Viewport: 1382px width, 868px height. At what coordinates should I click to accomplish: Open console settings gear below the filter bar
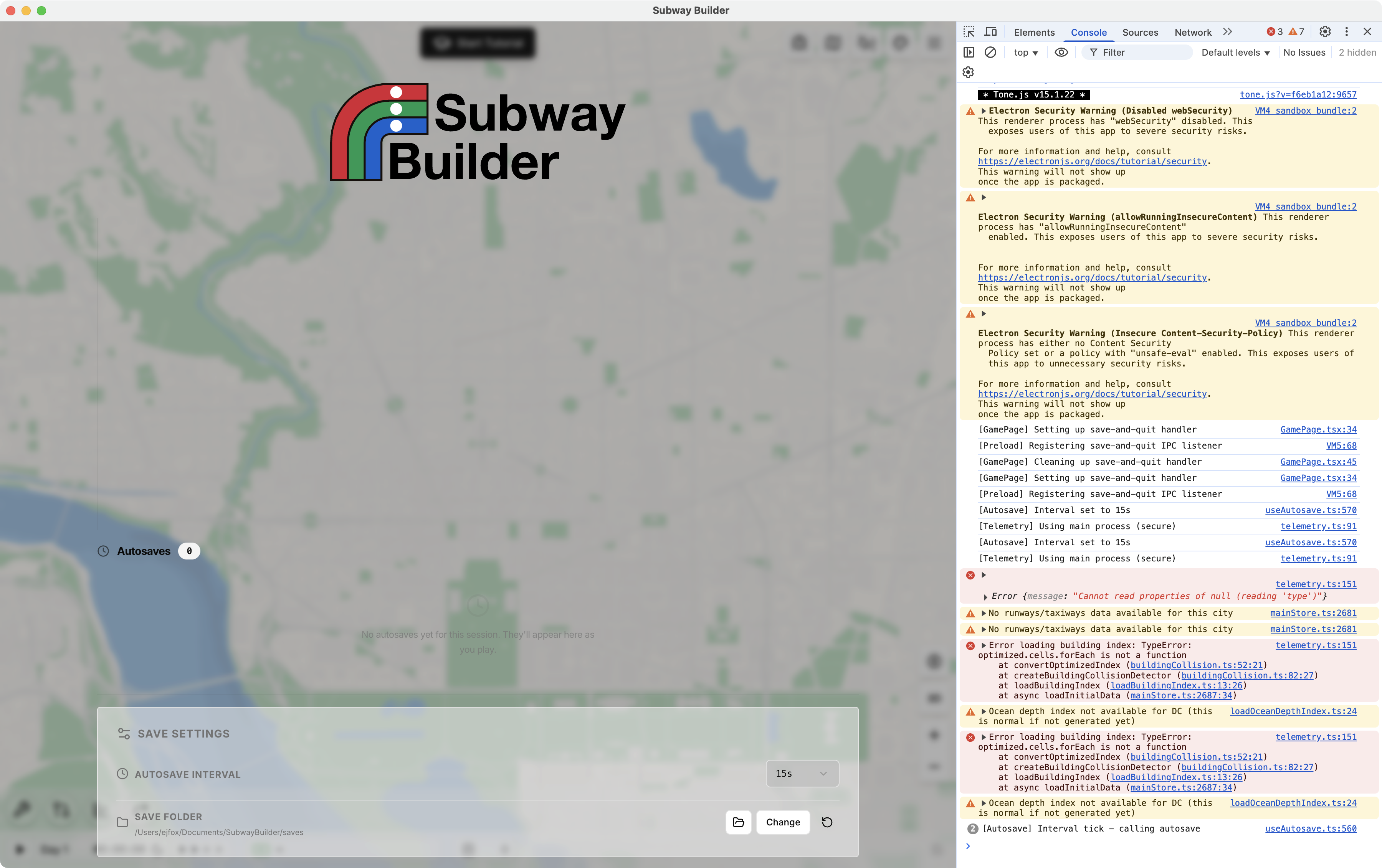(x=968, y=72)
